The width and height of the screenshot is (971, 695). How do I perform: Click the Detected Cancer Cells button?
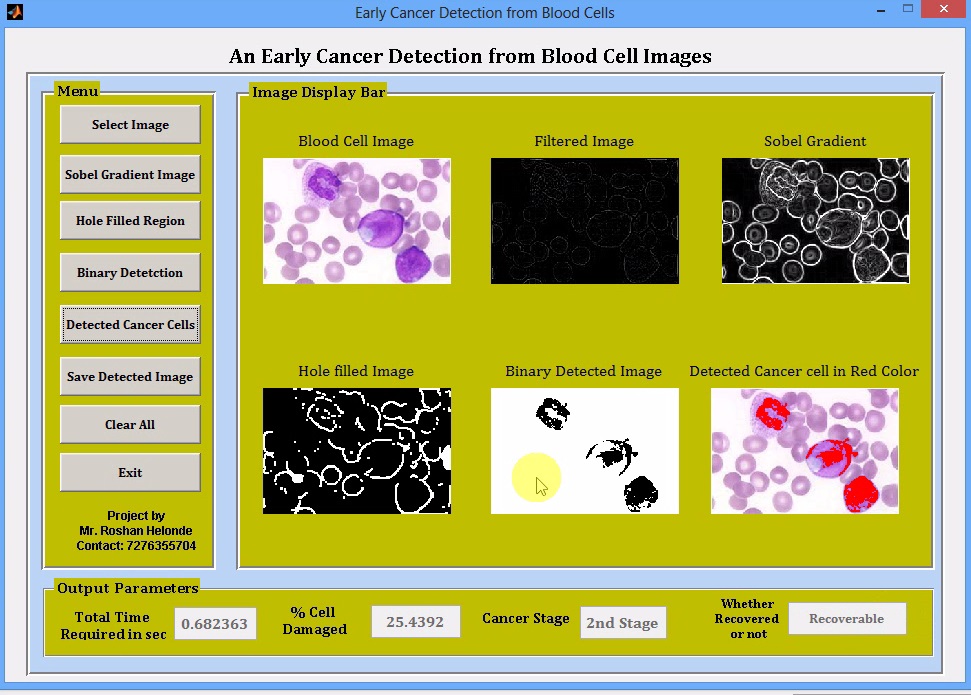pyautogui.click(x=129, y=324)
